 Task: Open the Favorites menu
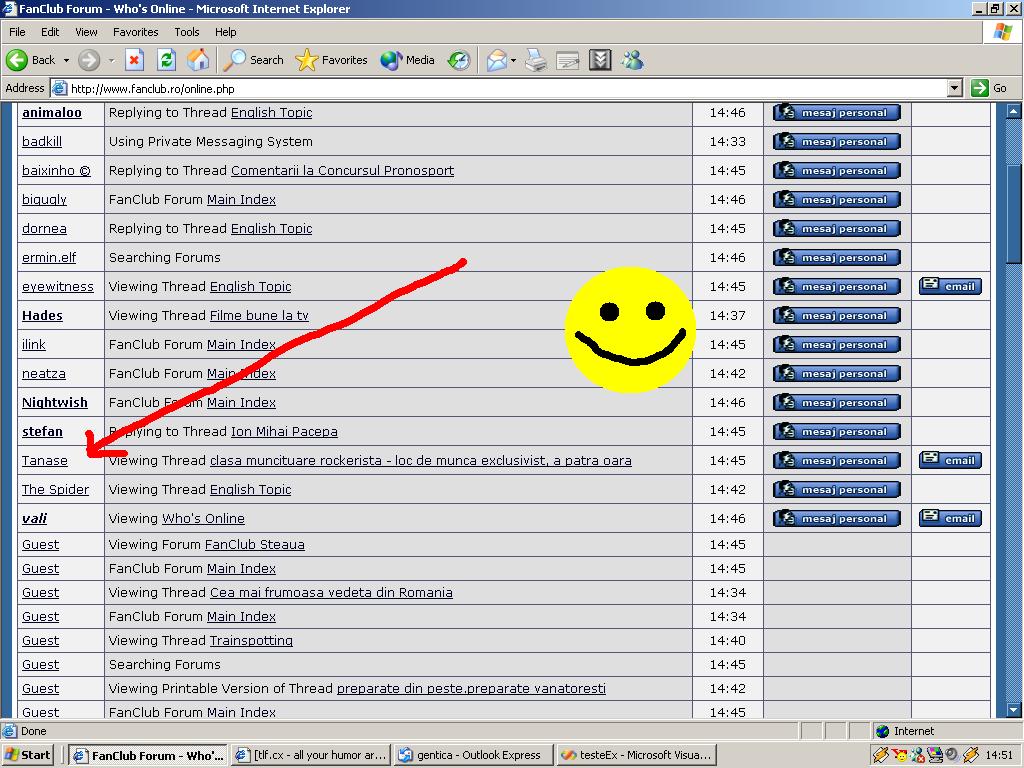(x=135, y=32)
